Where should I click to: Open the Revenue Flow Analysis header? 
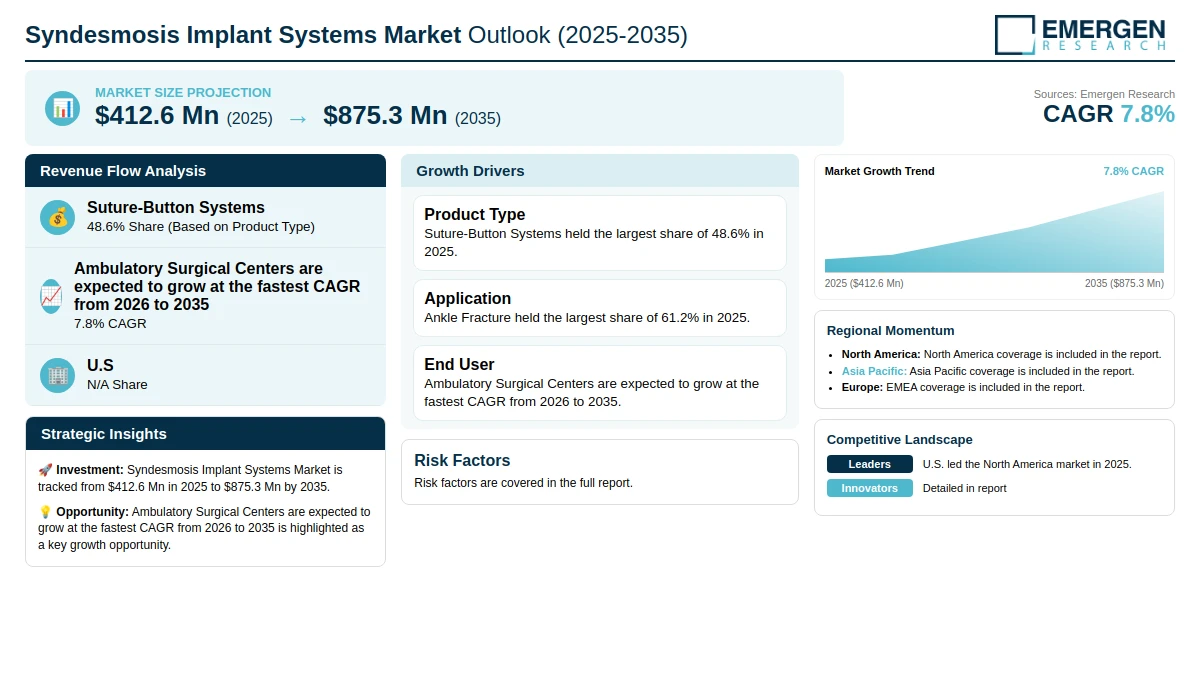pyautogui.click(x=205, y=171)
